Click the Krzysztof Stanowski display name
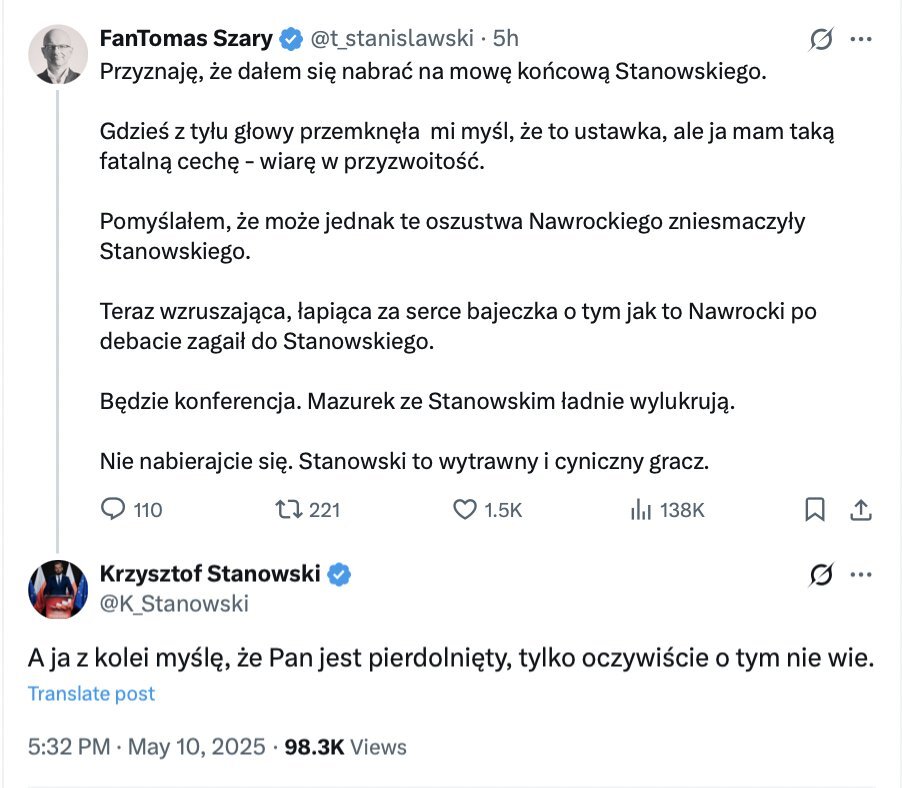The image size is (902, 788). click(210, 574)
